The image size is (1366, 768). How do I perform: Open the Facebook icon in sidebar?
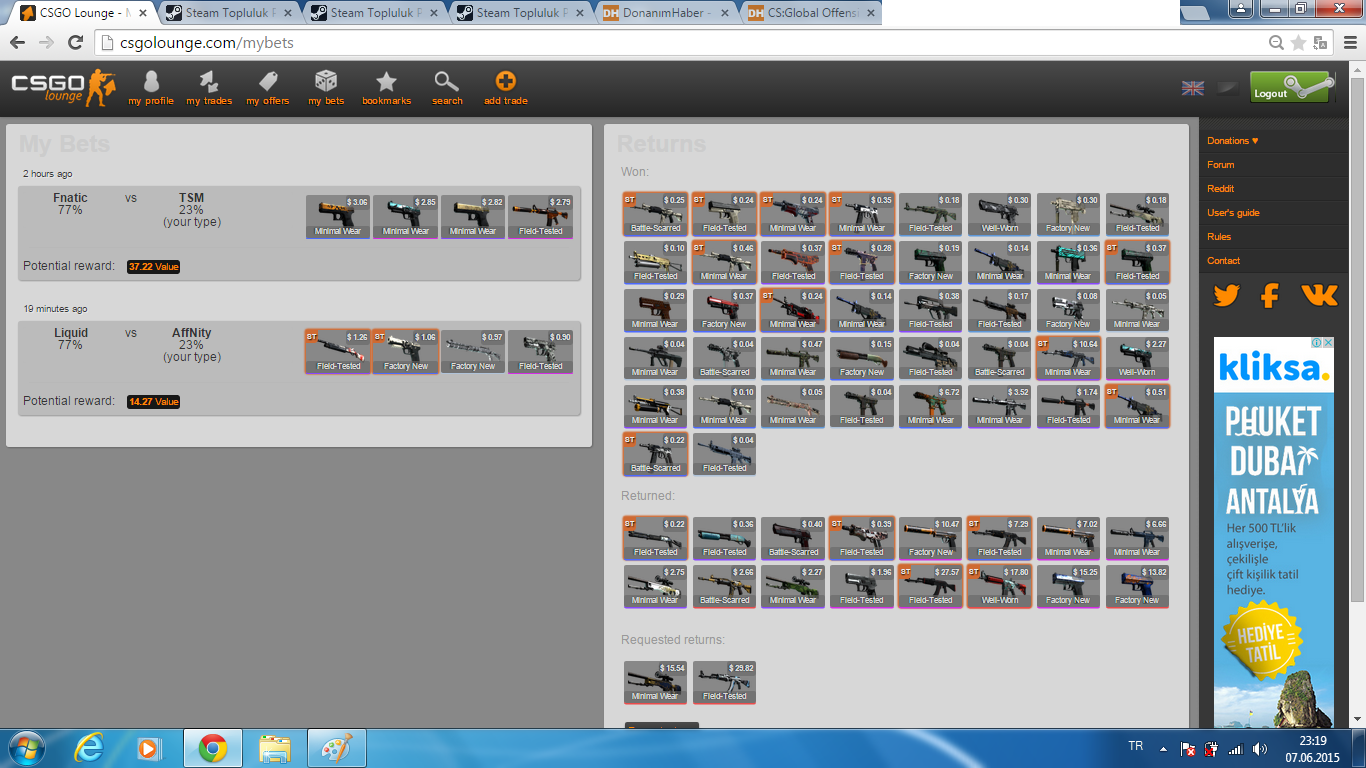coord(1270,295)
